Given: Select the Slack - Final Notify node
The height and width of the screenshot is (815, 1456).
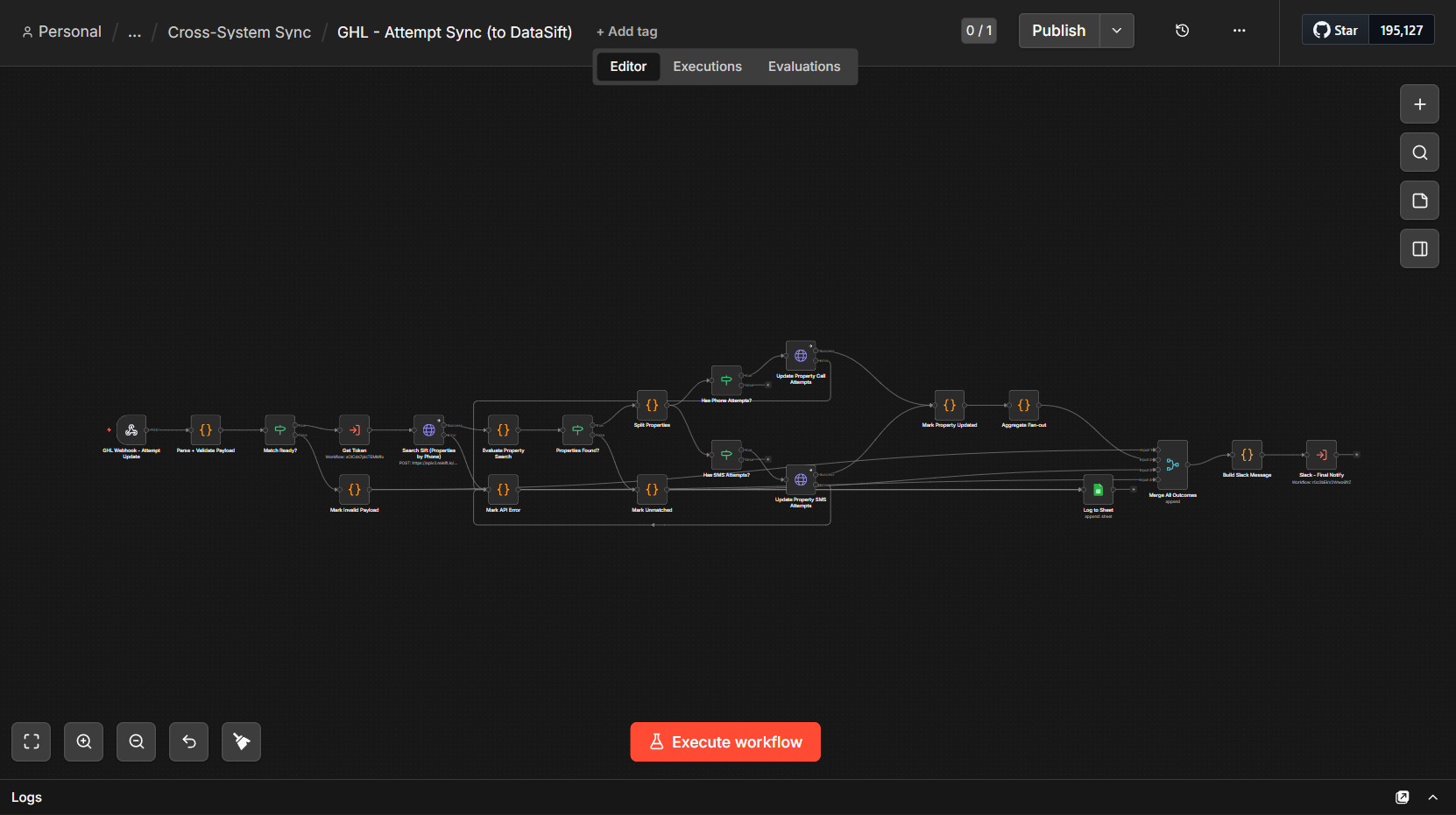Looking at the screenshot, I should coord(1322,455).
